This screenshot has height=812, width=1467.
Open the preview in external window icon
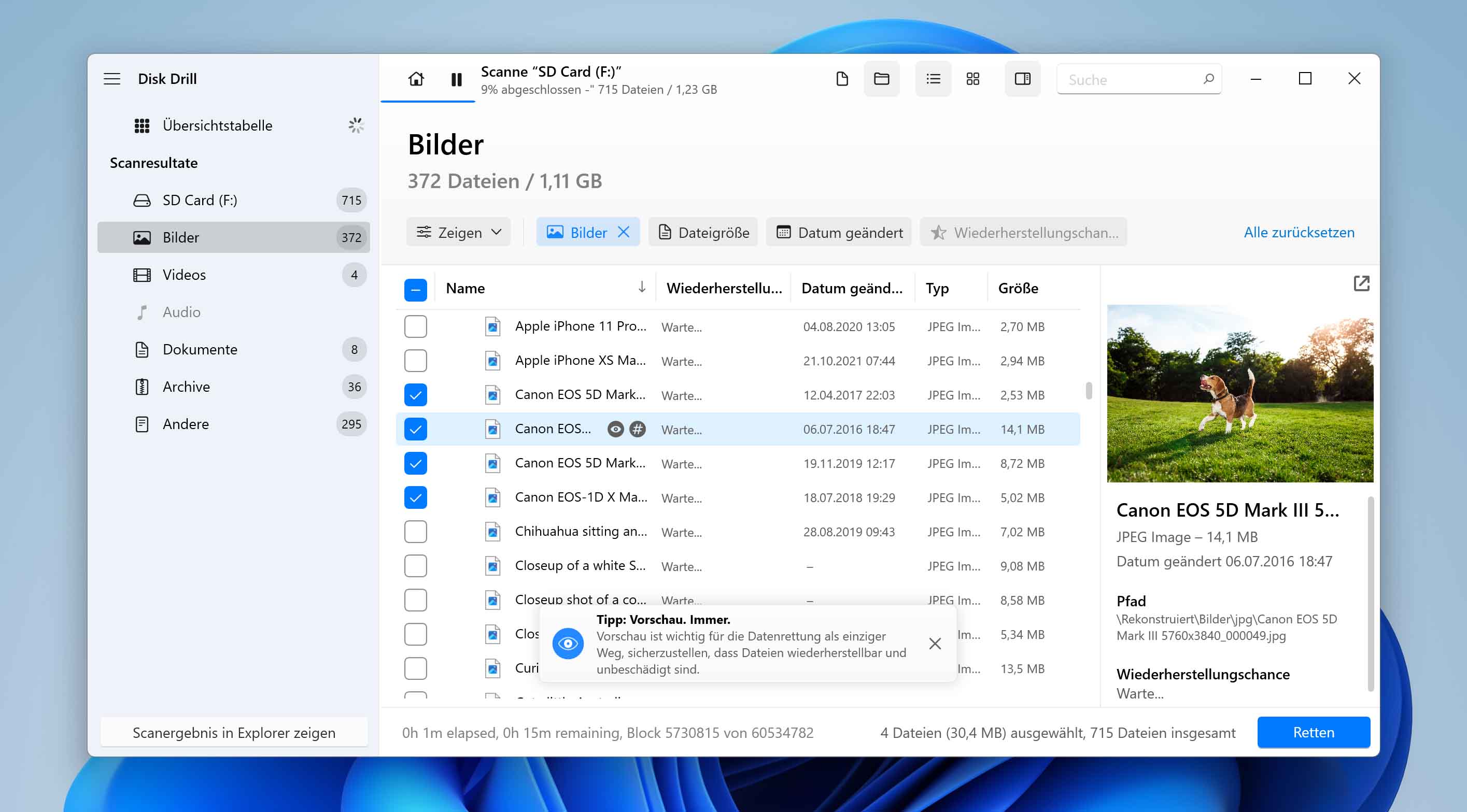[1361, 283]
